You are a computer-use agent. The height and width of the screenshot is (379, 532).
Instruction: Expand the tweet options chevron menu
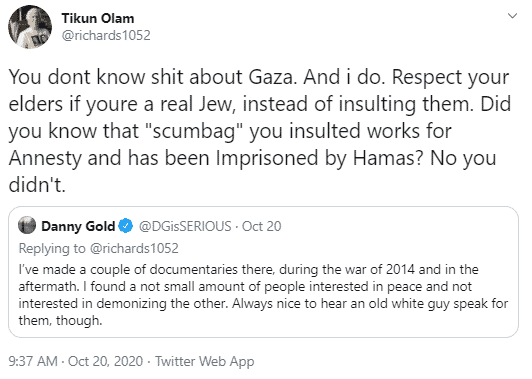pos(512,16)
